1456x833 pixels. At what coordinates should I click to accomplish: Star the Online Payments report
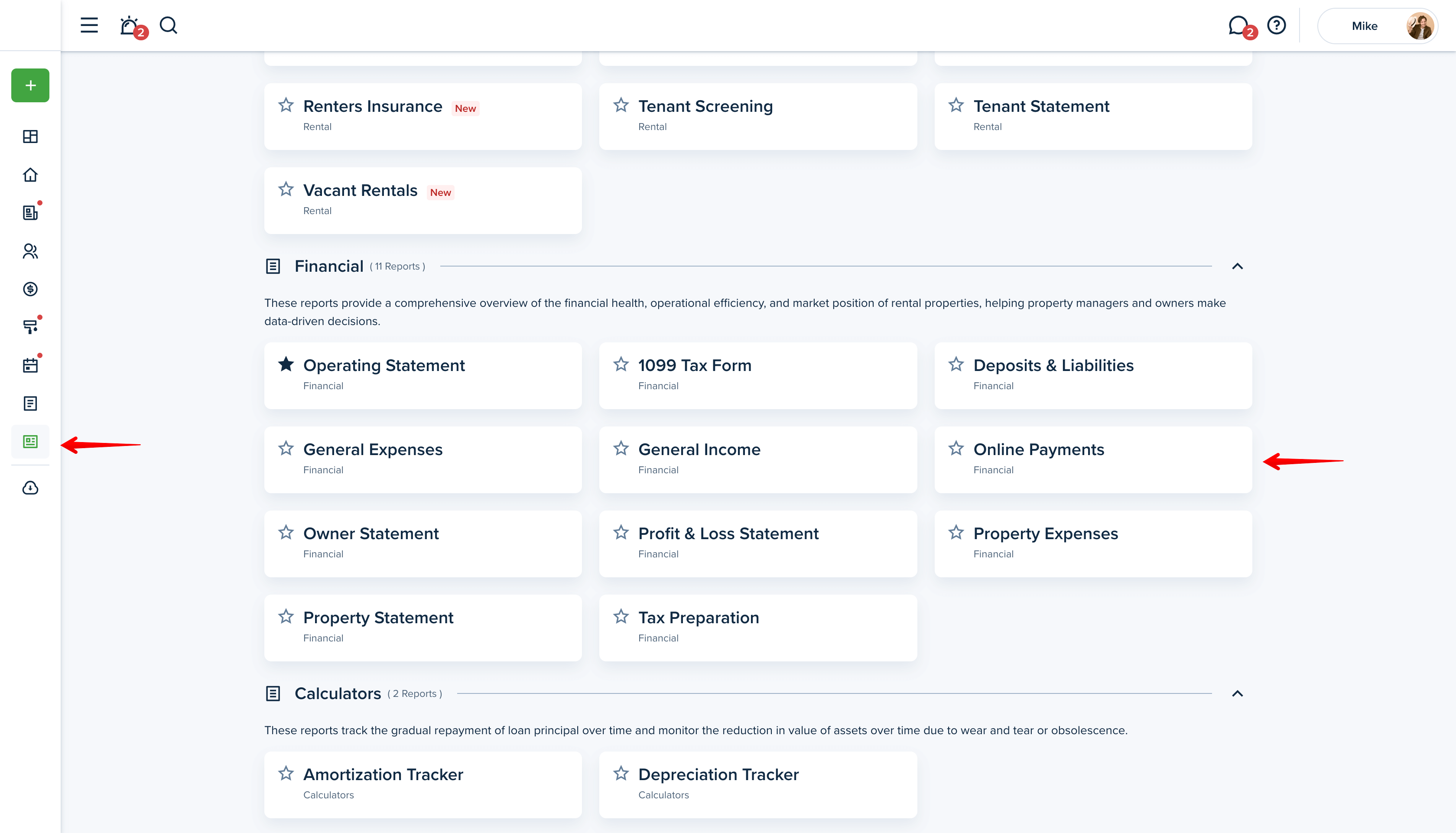956,448
